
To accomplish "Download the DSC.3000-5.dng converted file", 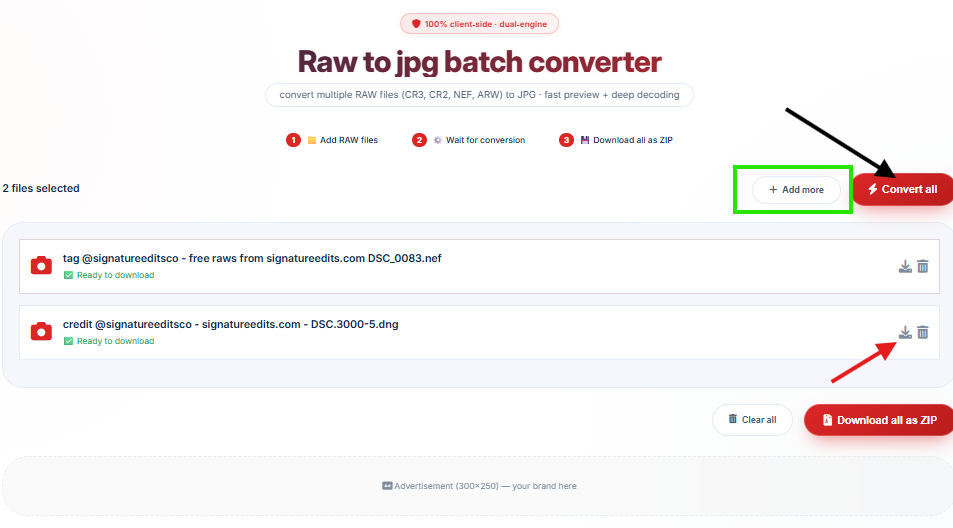I will 905,332.
